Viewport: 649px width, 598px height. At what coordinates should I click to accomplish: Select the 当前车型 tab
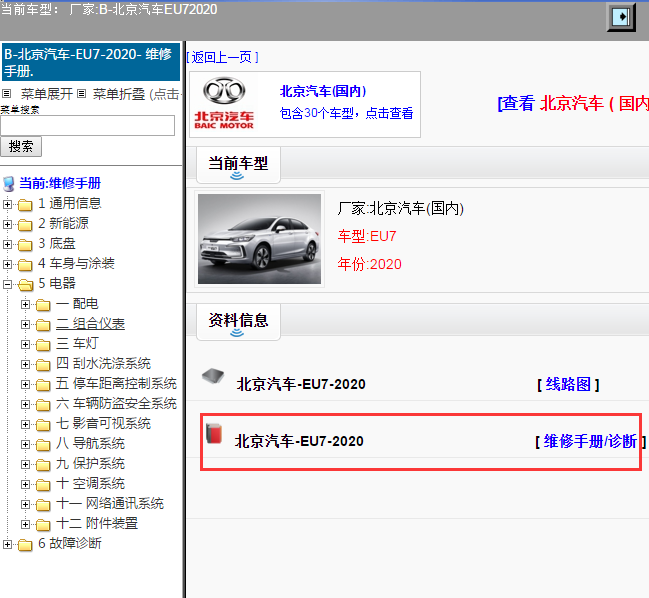(238, 165)
